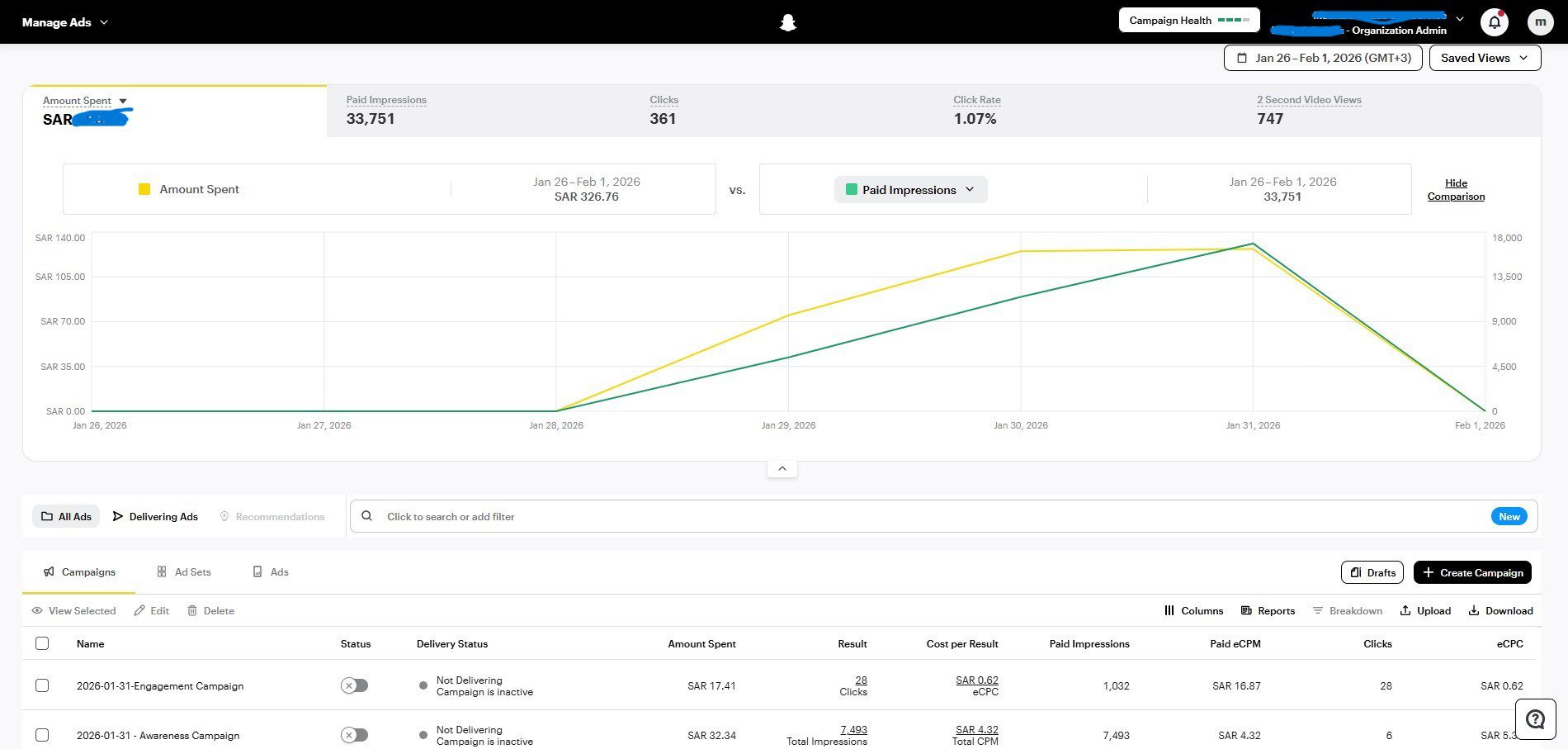The height and width of the screenshot is (749, 1568).
Task: Open the help chat widget
Action: (x=1535, y=719)
